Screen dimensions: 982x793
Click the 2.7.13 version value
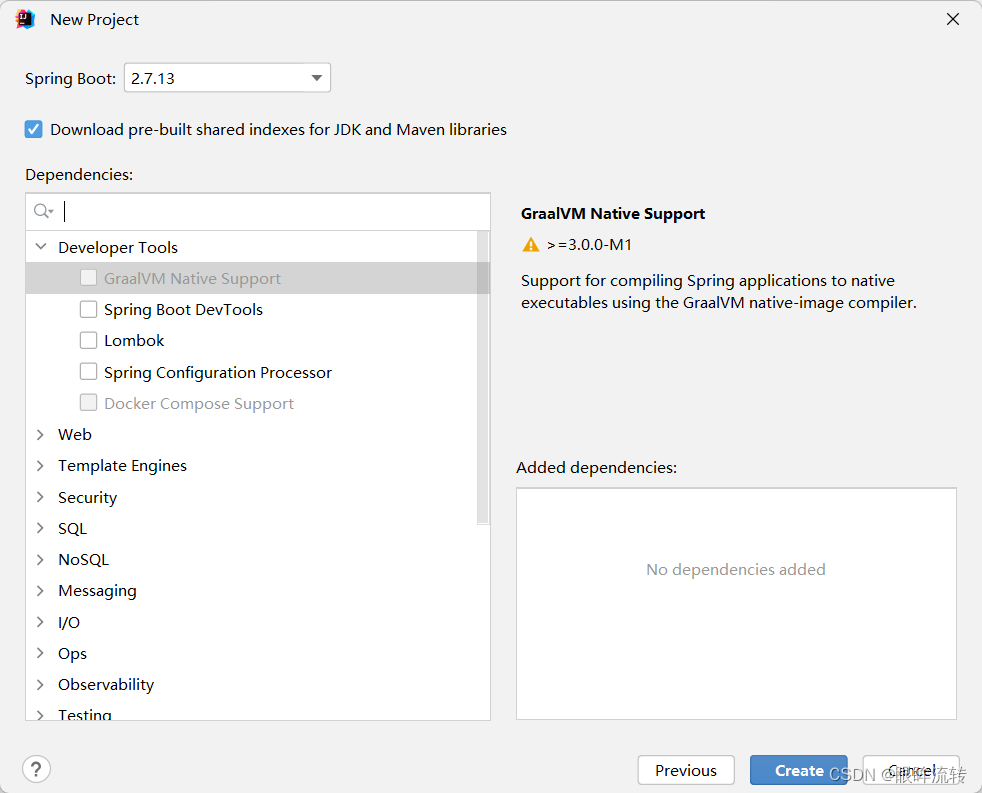153,79
